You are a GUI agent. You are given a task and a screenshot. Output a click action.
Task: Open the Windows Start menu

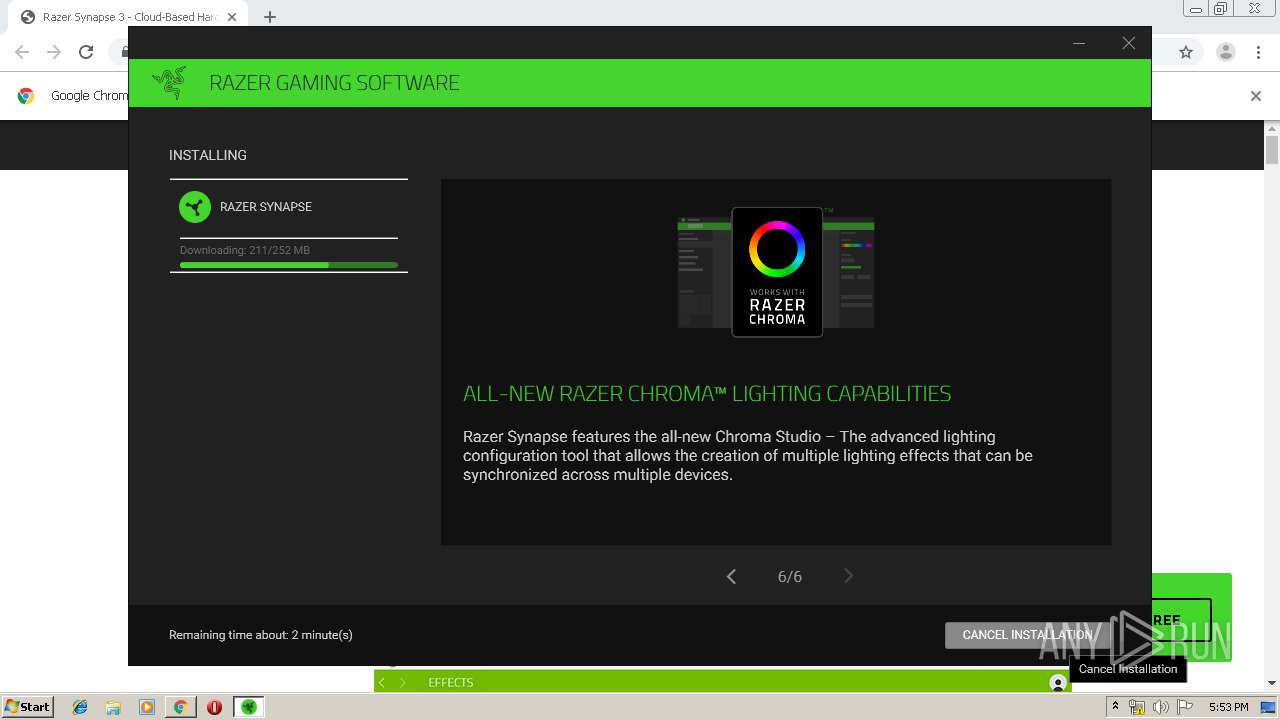point(28,706)
